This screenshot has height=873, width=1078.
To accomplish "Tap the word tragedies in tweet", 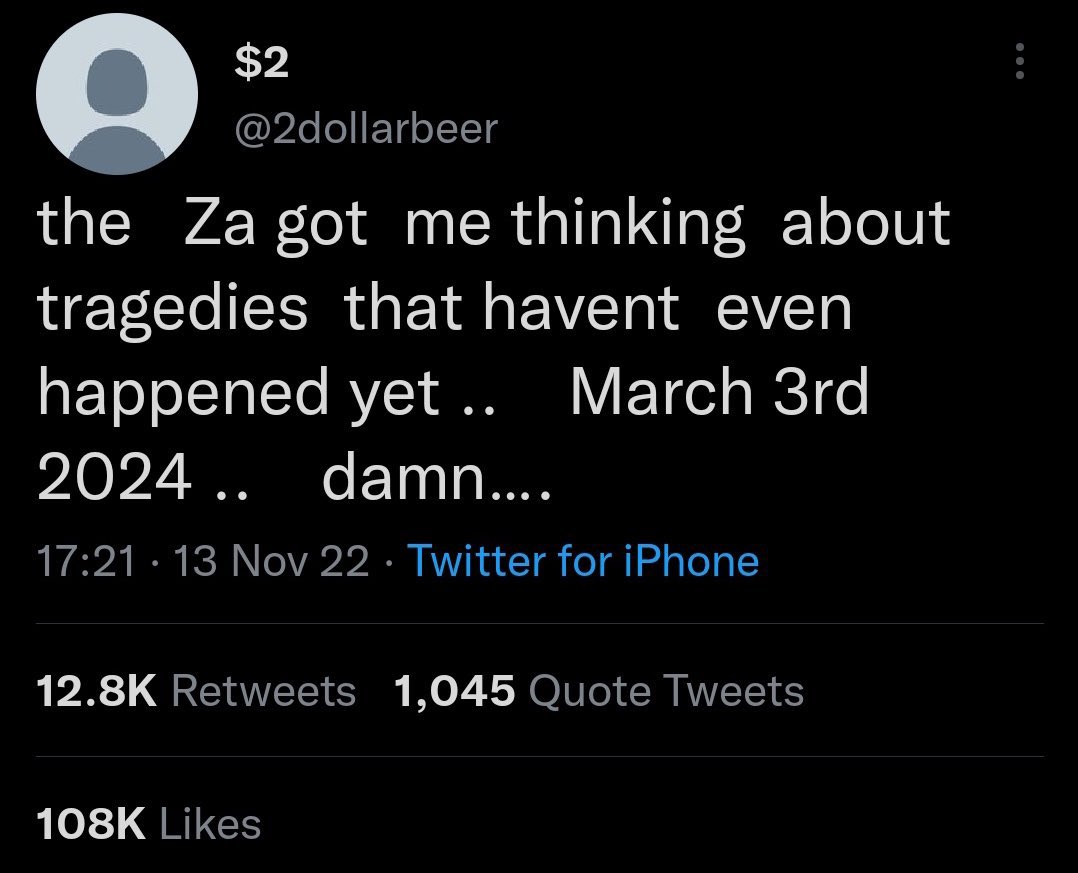I will [x=173, y=310].
